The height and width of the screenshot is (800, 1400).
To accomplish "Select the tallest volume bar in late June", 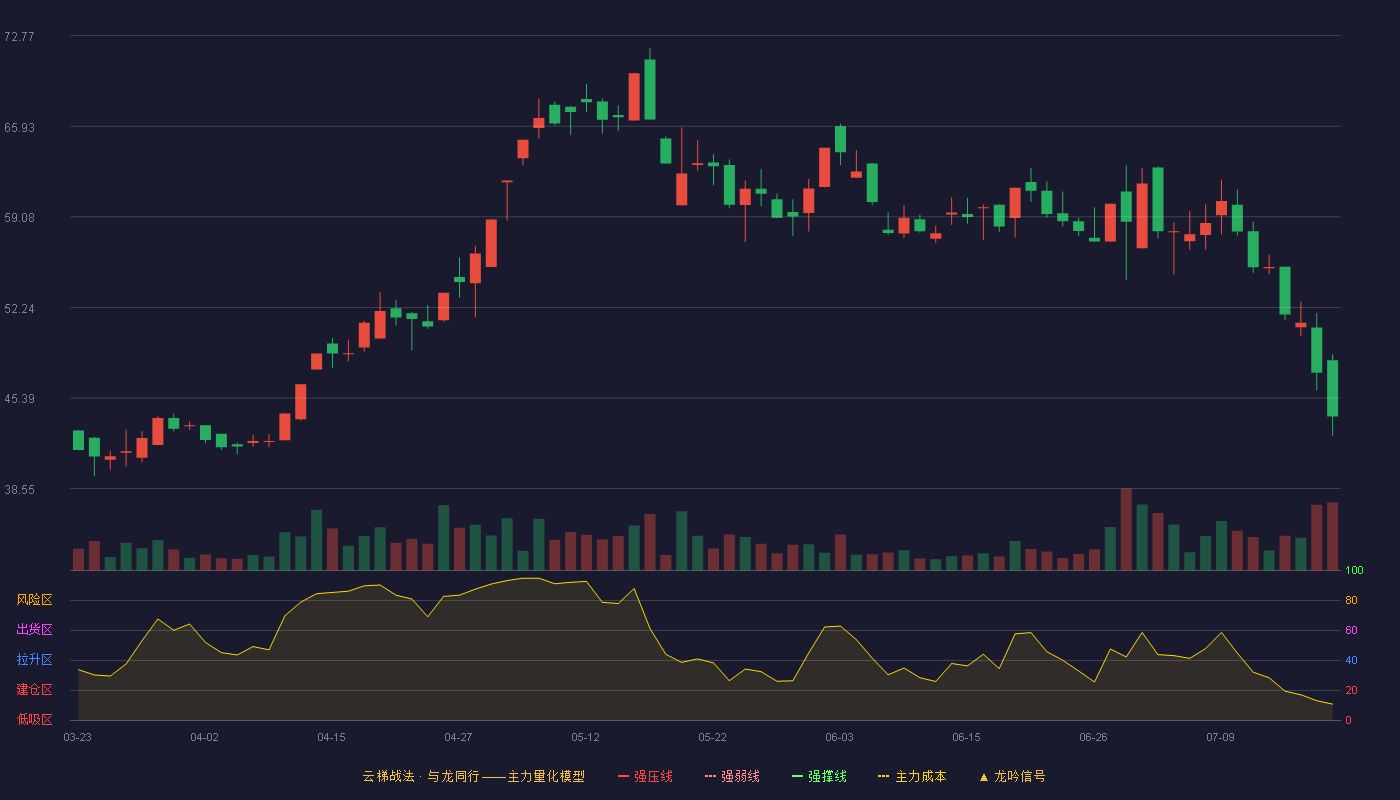I will pyautogui.click(x=1126, y=529).
